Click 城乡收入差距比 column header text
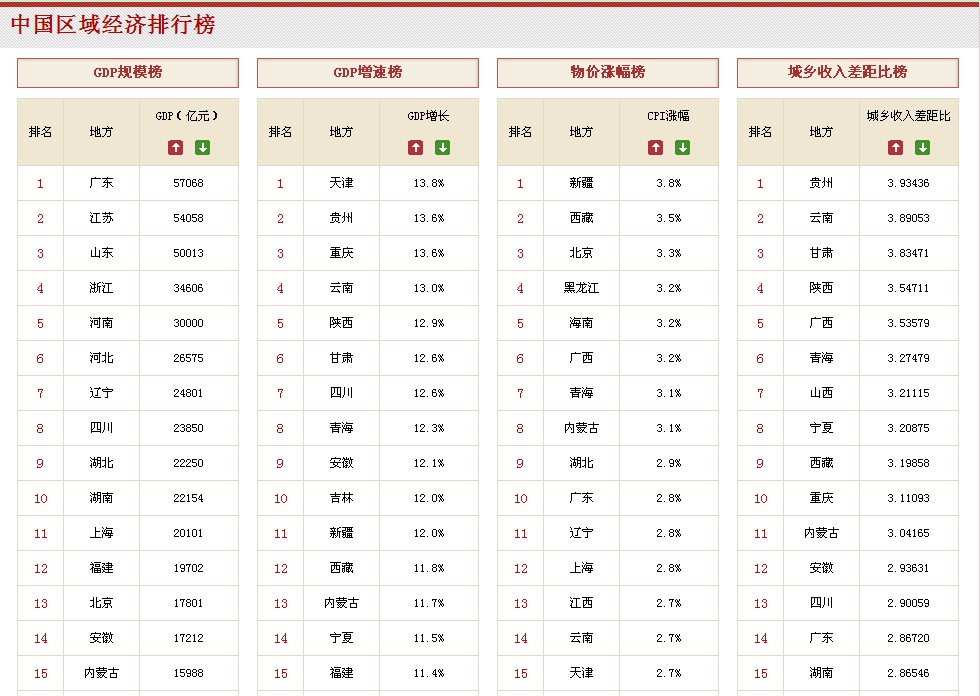 (909, 116)
